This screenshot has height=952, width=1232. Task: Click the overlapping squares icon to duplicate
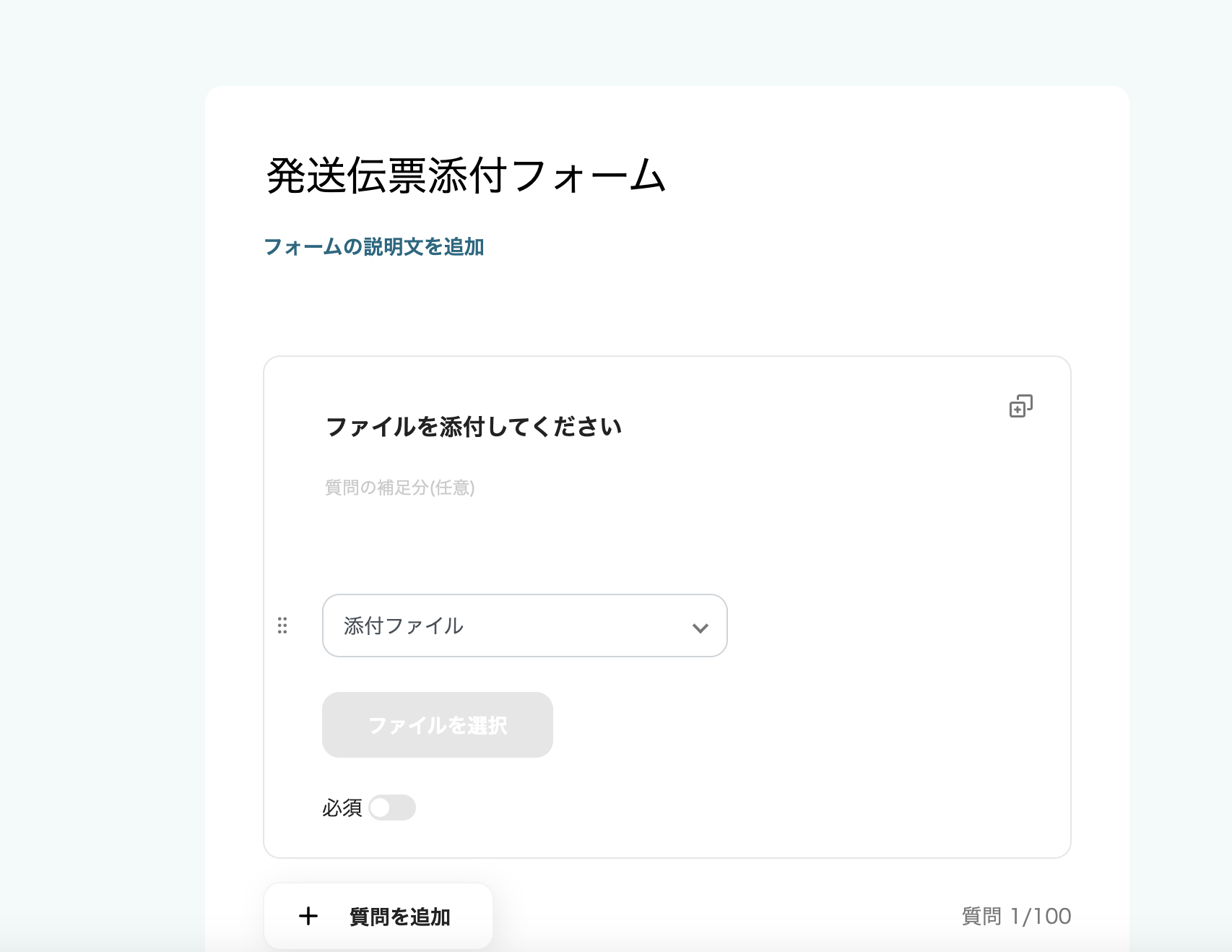[1021, 407]
